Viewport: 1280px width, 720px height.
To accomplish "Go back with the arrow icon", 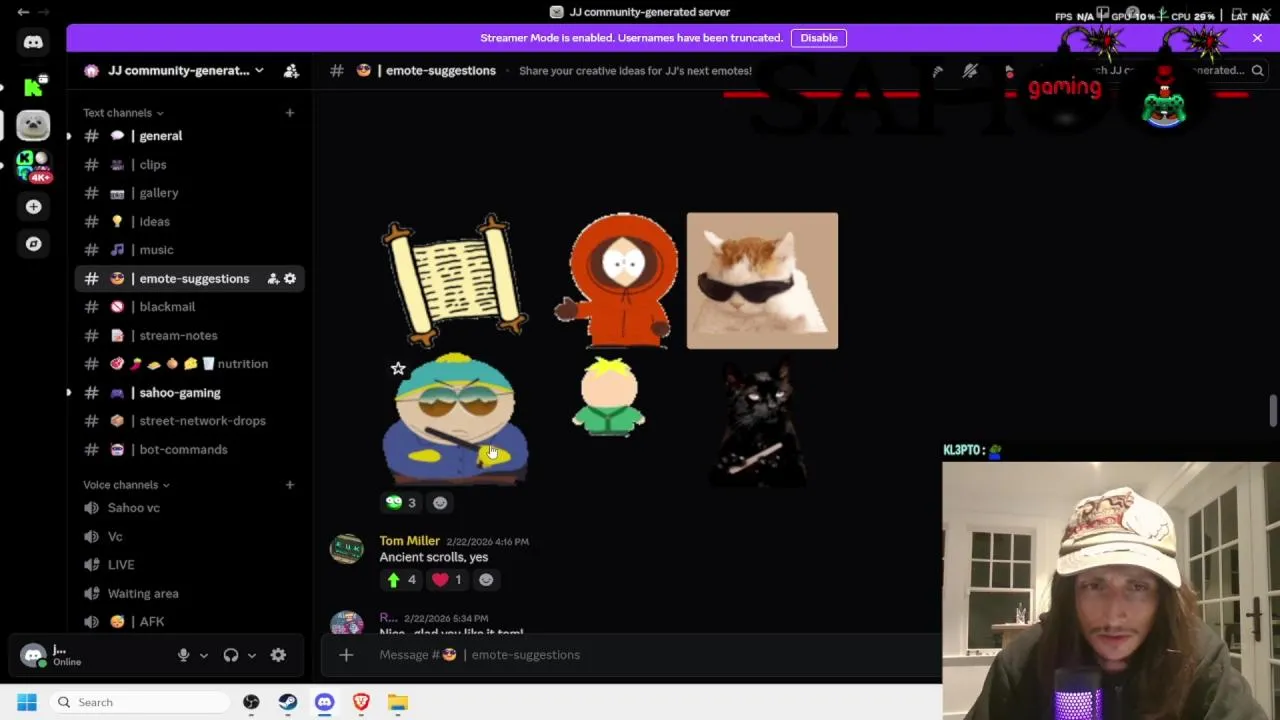I will point(23,12).
